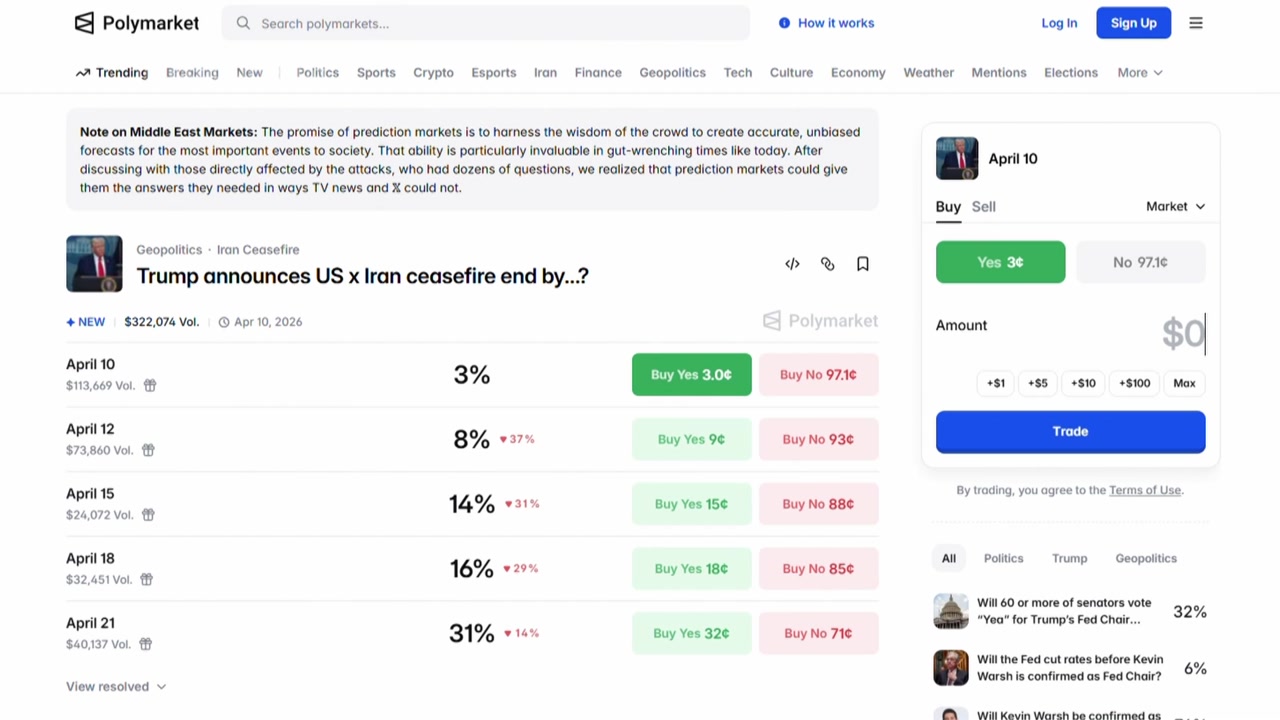Copy market link via chain icon
This screenshot has width=1280, height=720.
[827, 264]
